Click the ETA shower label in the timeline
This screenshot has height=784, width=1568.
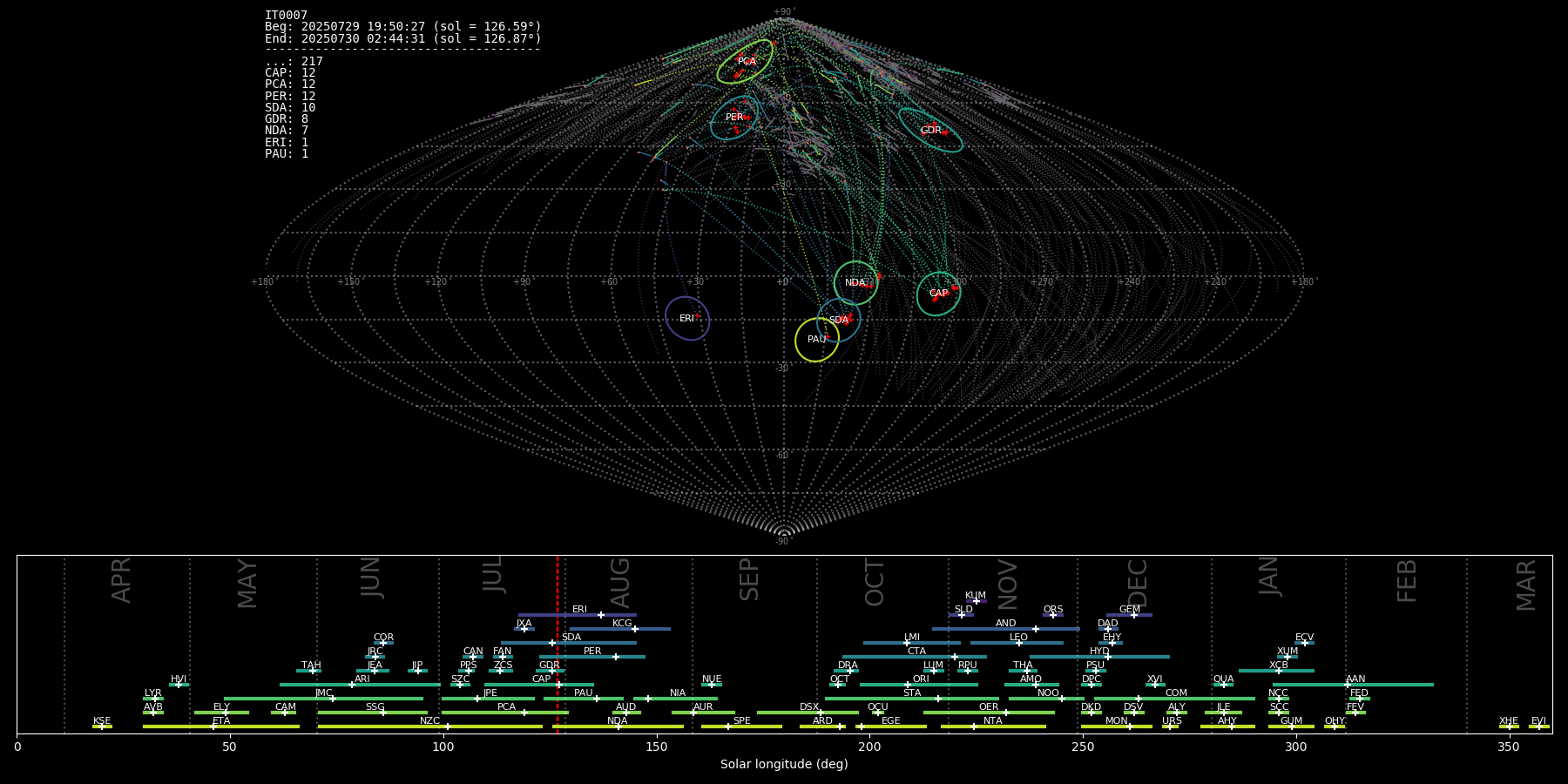click(221, 721)
